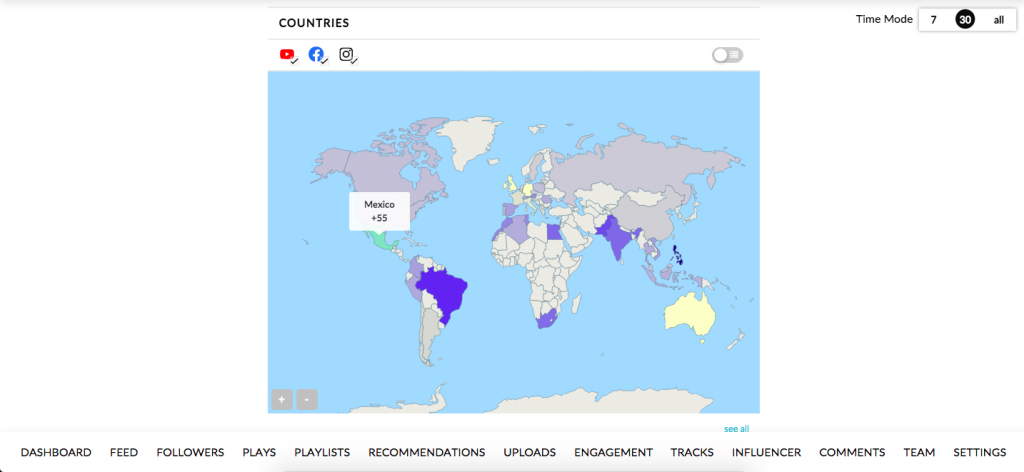
Task: Navigate to PLAYS
Action: click(x=259, y=452)
